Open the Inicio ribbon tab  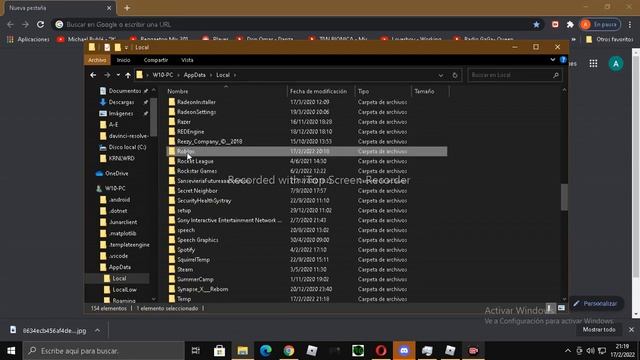pyautogui.click(x=124, y=60)
